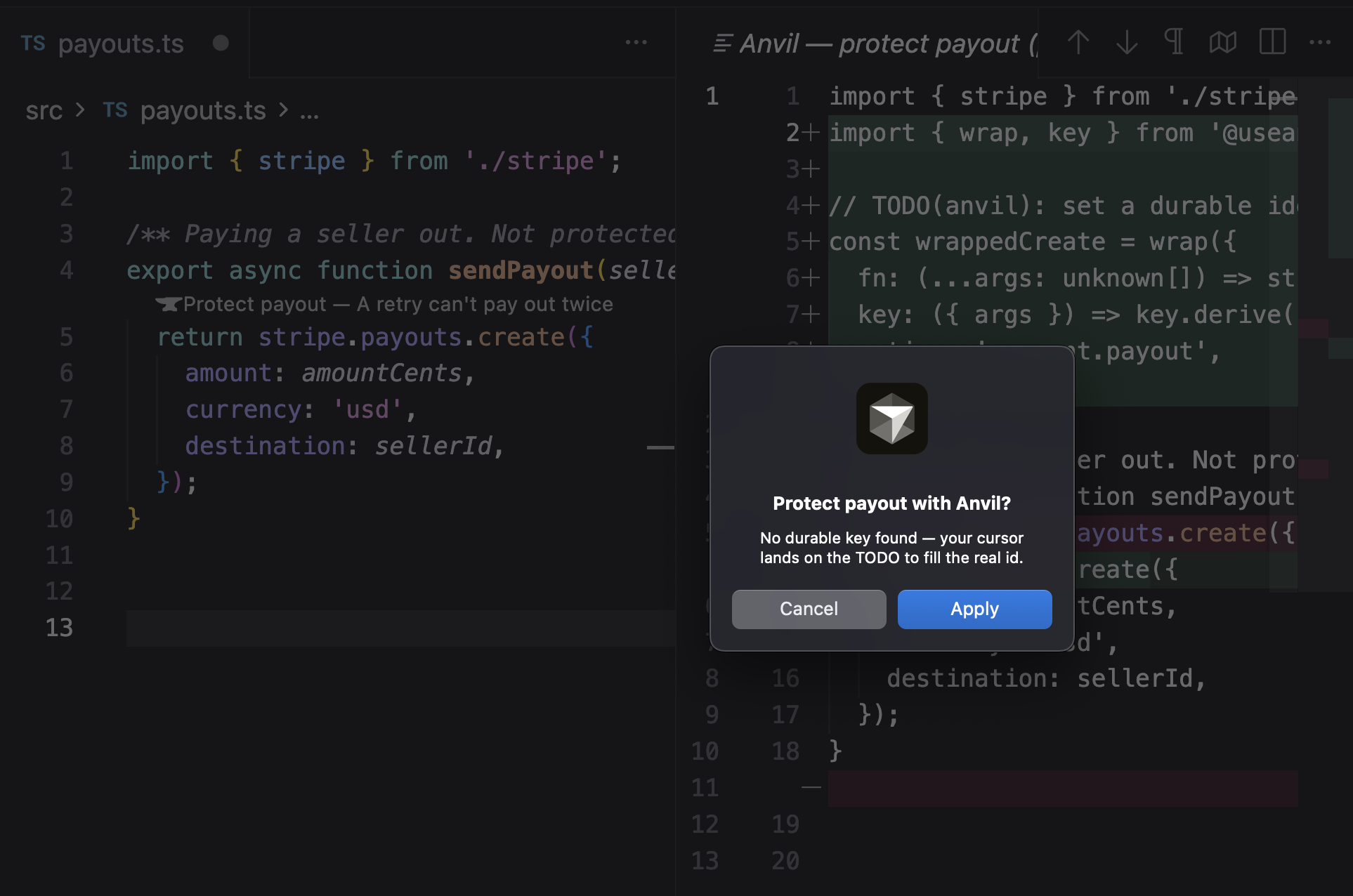The width and height of the screenshot is (1353, 896).
Task: Click the TS file icon on payouts.ts tab
Action: point(33,44)
